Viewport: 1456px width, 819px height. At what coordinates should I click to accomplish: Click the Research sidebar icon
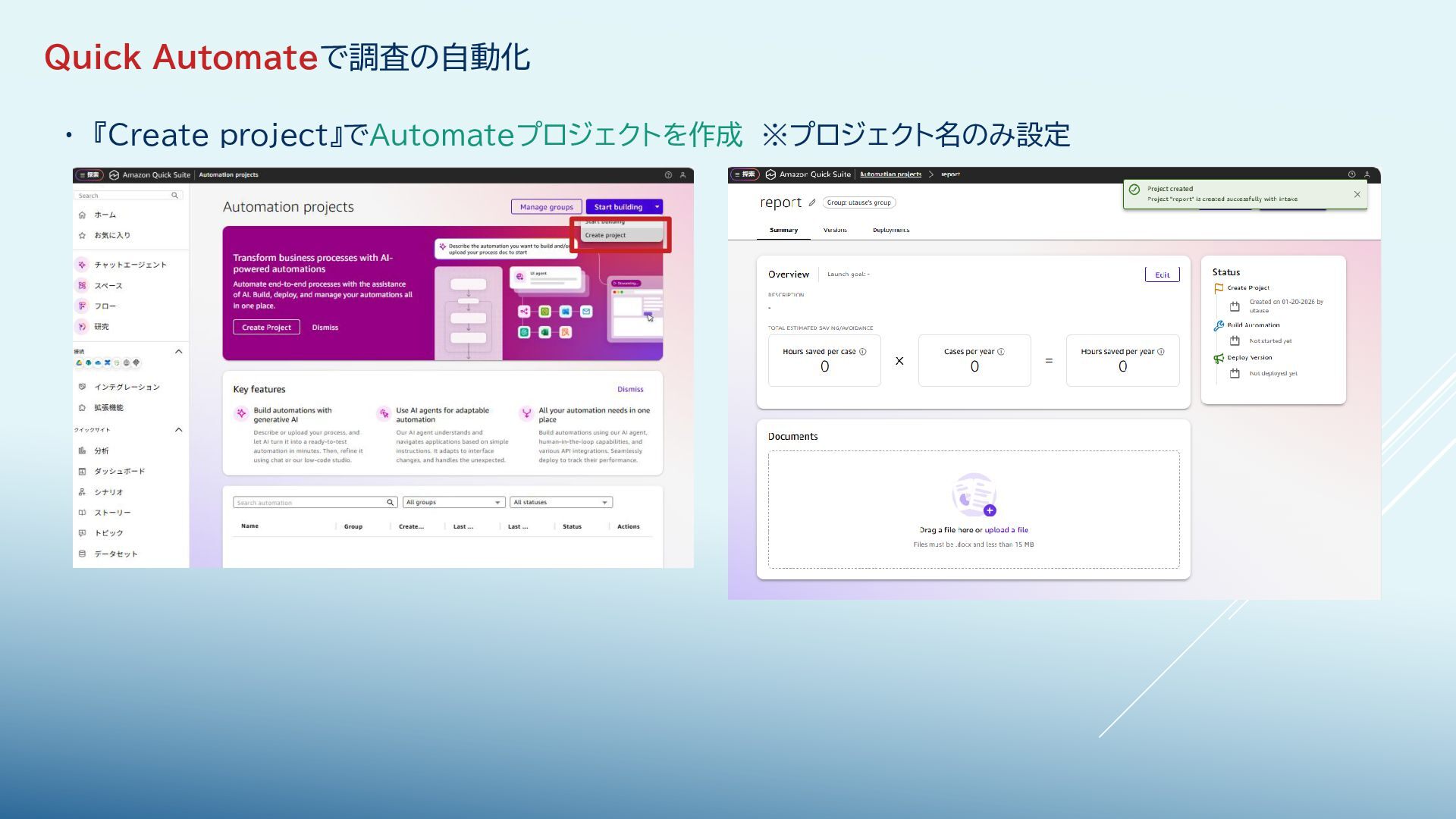tap(82, 327)
